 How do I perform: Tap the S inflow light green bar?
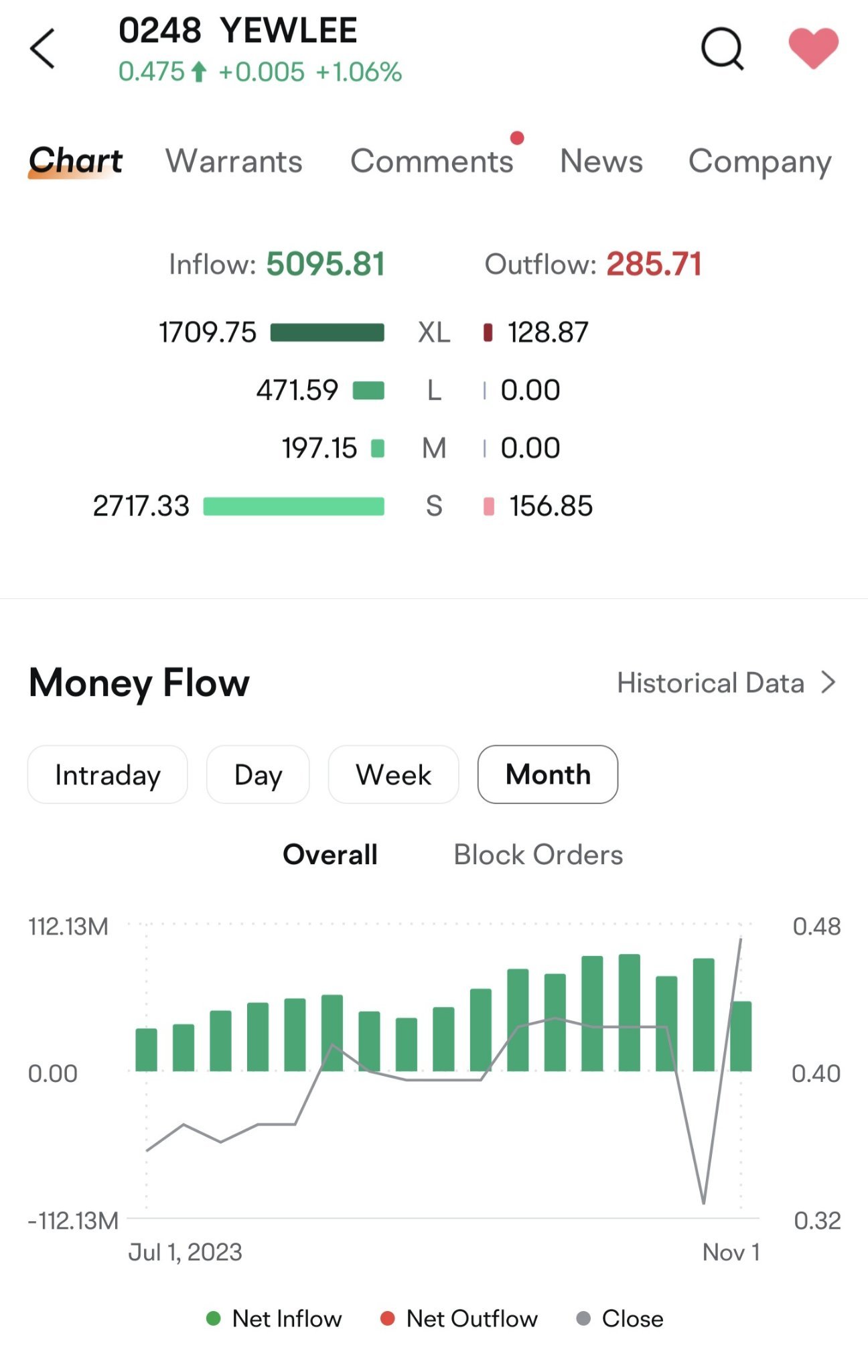[x=293, y=506]
